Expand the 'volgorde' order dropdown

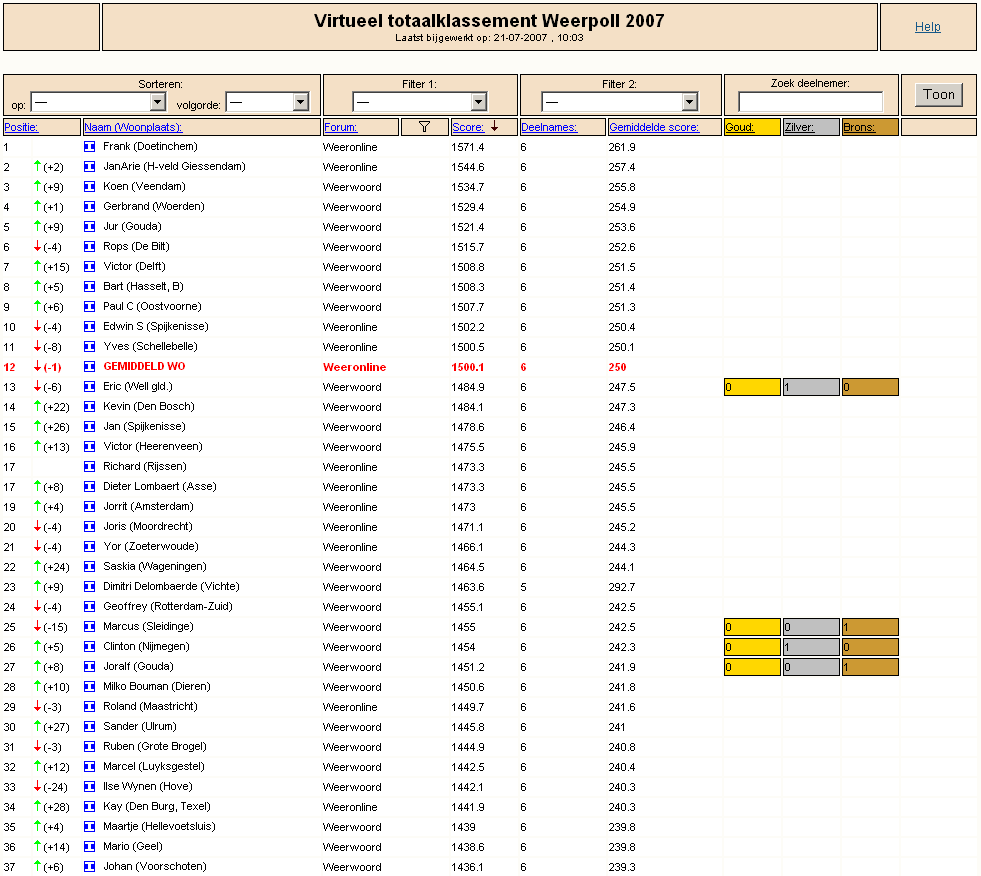268,101
